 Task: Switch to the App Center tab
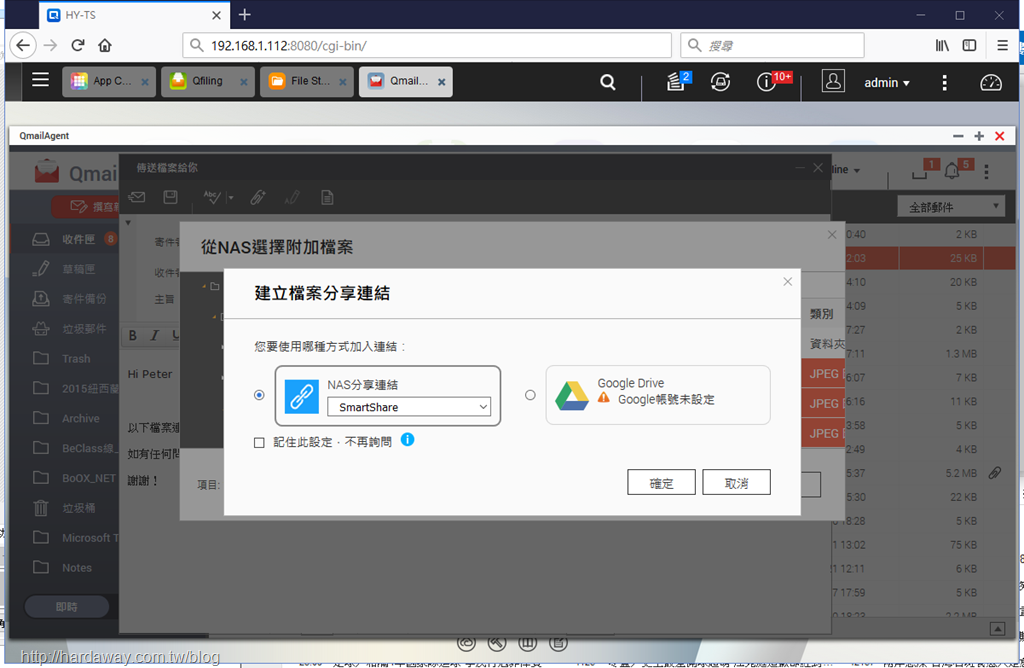tap(108, 82)
